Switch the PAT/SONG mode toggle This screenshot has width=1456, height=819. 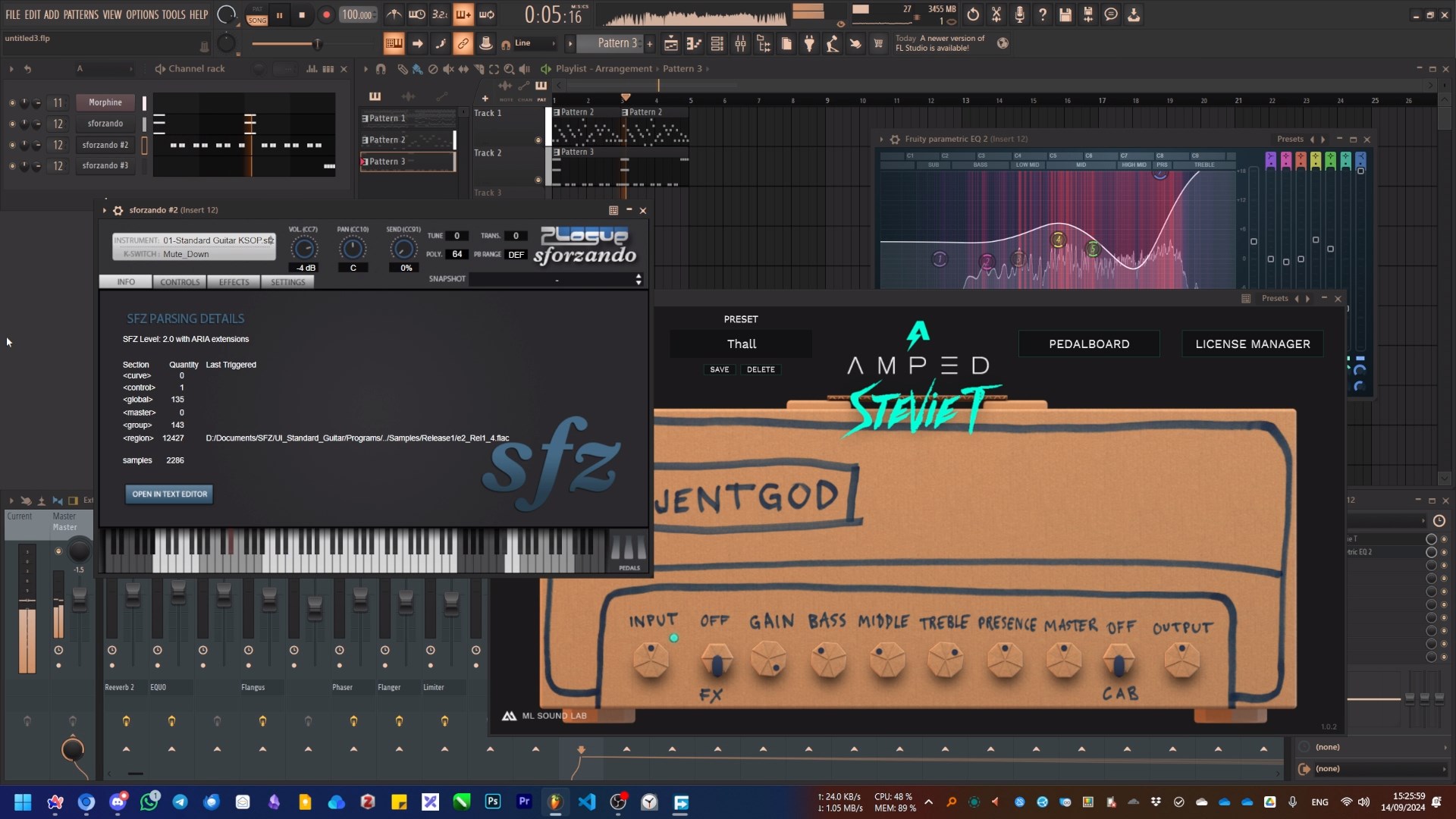click(257, 14)
